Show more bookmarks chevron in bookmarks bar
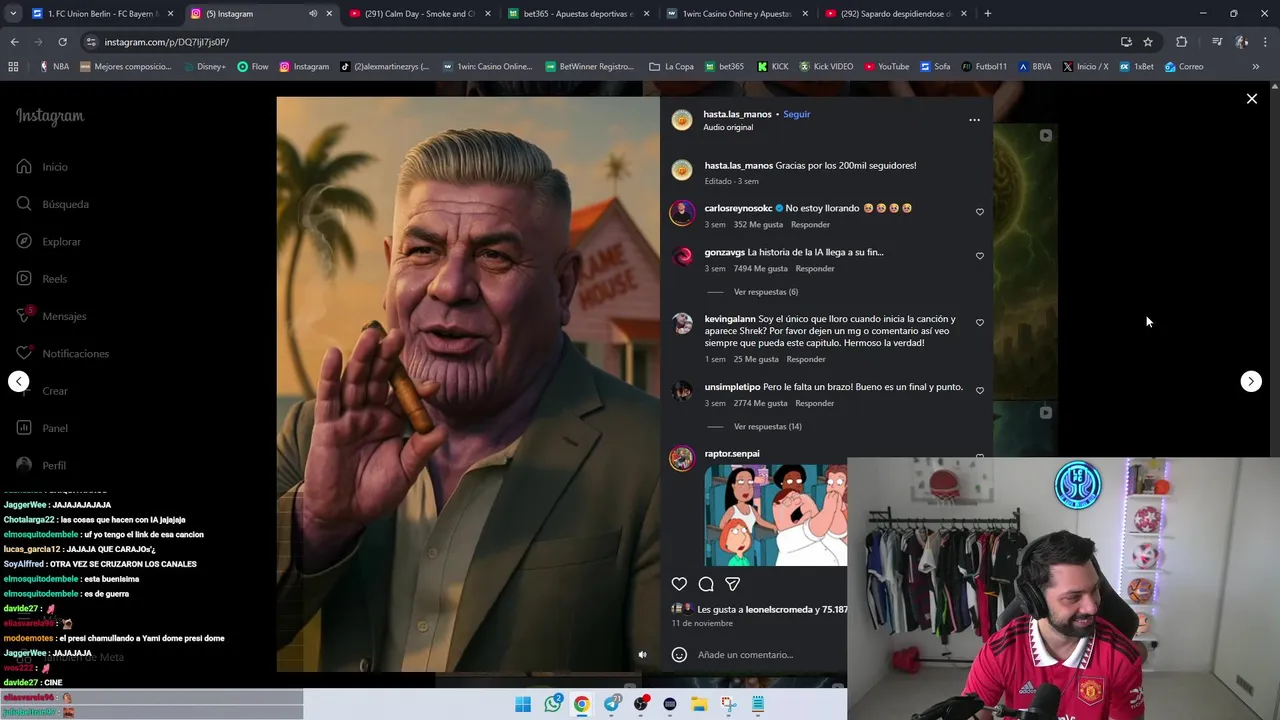 1255,67
